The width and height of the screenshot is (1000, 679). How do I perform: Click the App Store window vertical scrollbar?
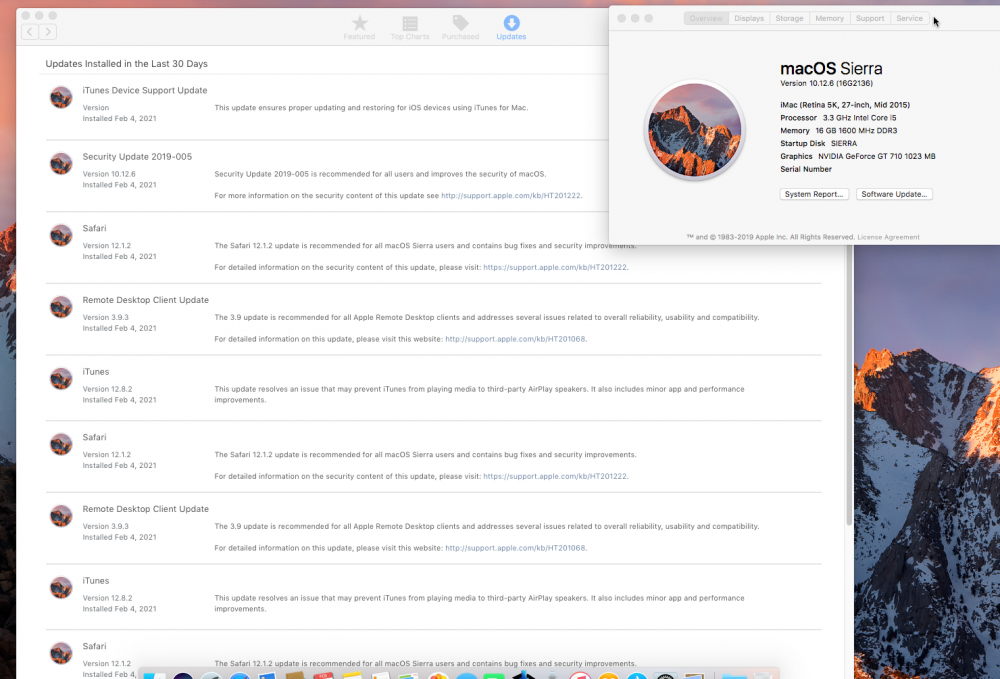click(848, 383)
